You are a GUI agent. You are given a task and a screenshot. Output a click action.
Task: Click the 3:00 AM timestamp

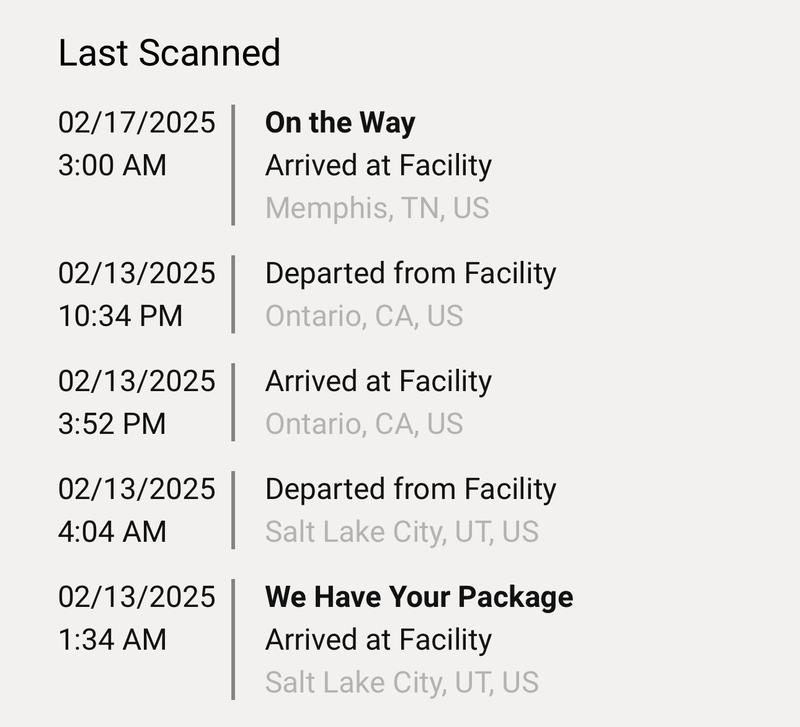(112, 165)
